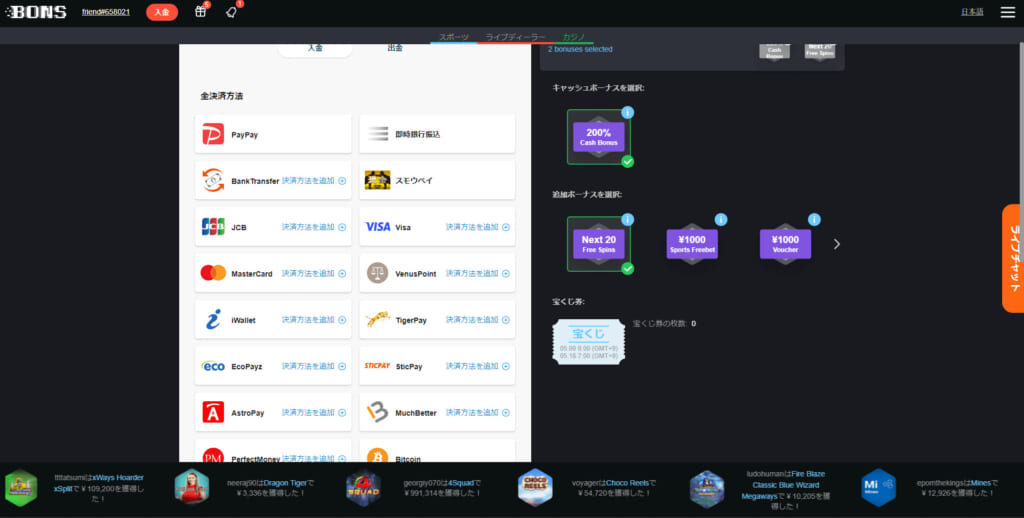The image size is (1024, 518).
Task: Show info for 200% Cash Bonus
Action: 628,112
